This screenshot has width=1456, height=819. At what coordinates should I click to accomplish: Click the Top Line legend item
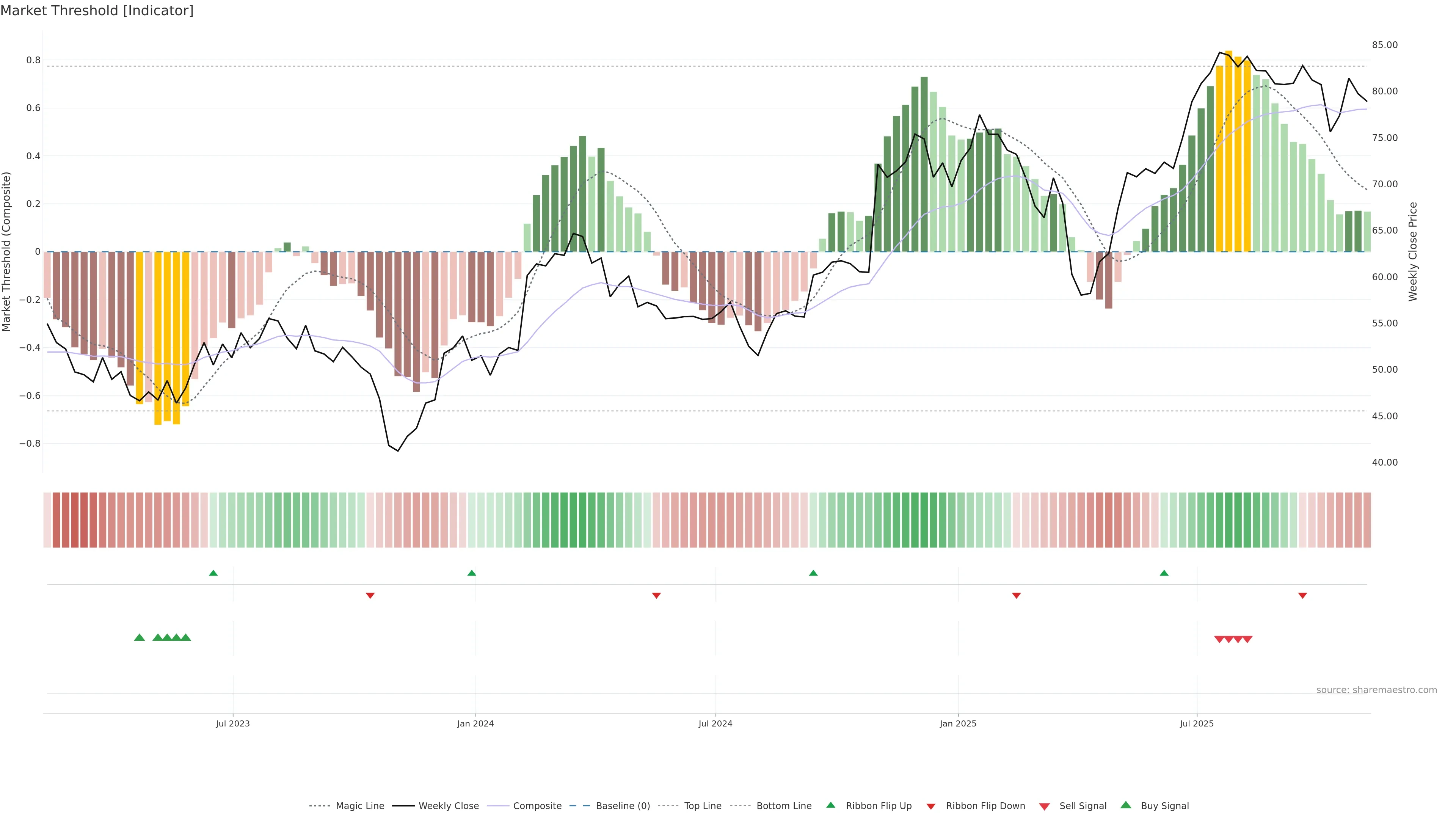(703, 806)
